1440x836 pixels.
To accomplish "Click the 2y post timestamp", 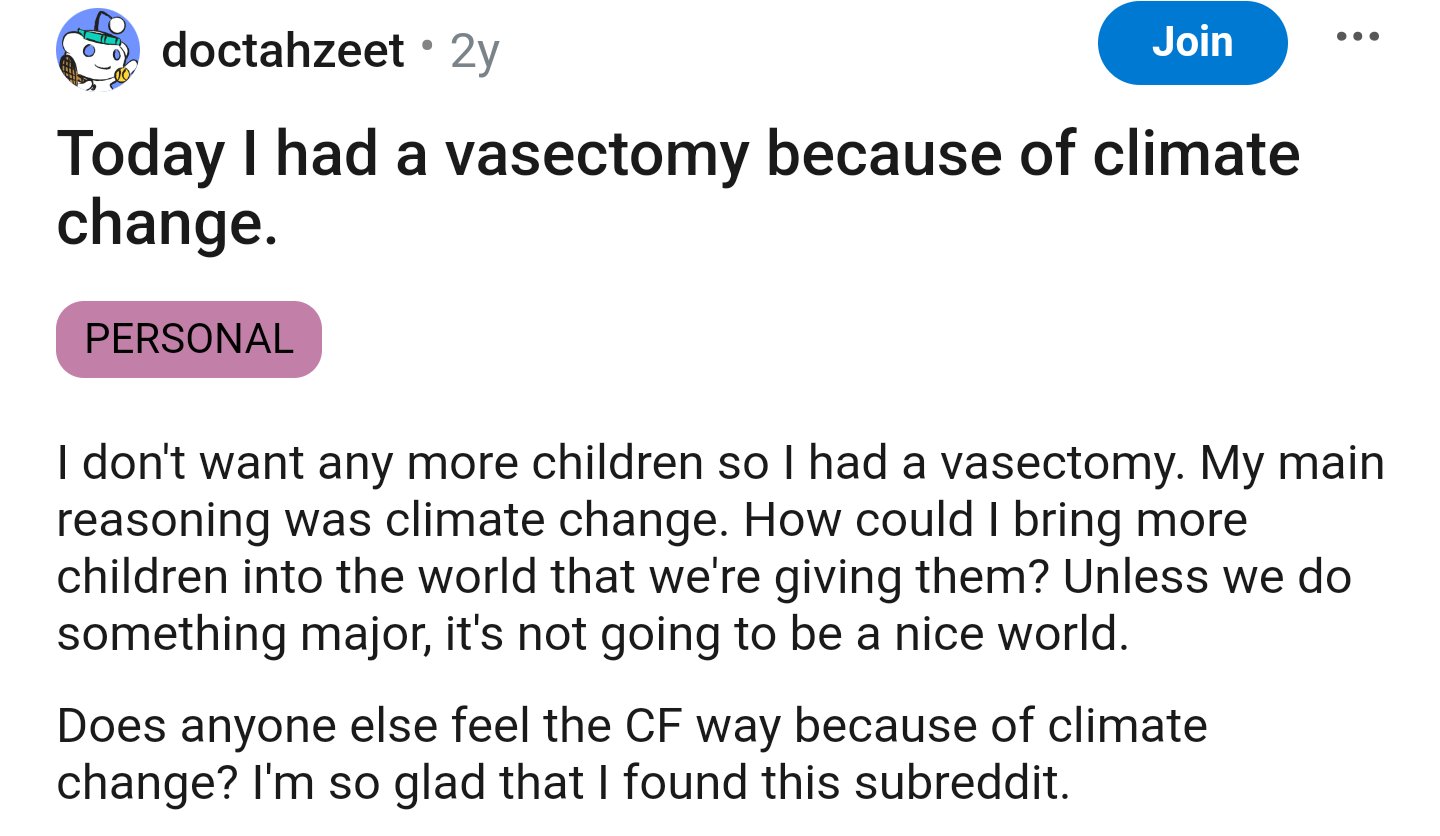I will click(x=474, y=52).
